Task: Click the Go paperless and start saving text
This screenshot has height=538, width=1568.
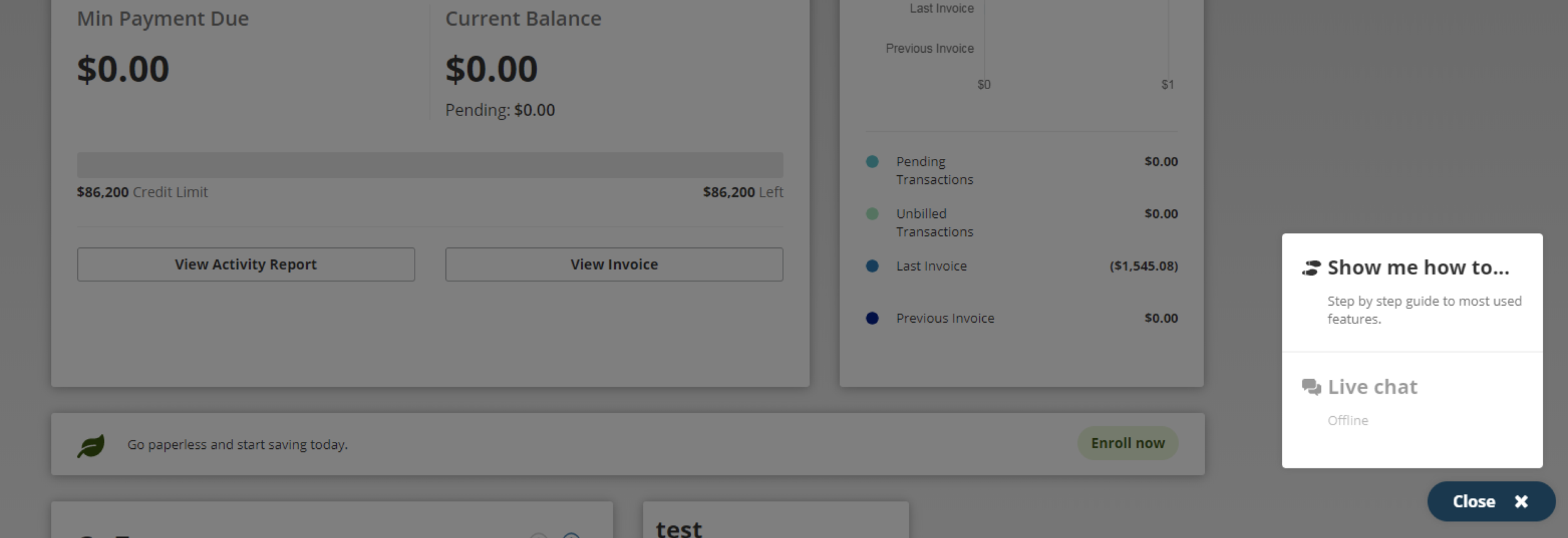Action: (x=238, y=444)
